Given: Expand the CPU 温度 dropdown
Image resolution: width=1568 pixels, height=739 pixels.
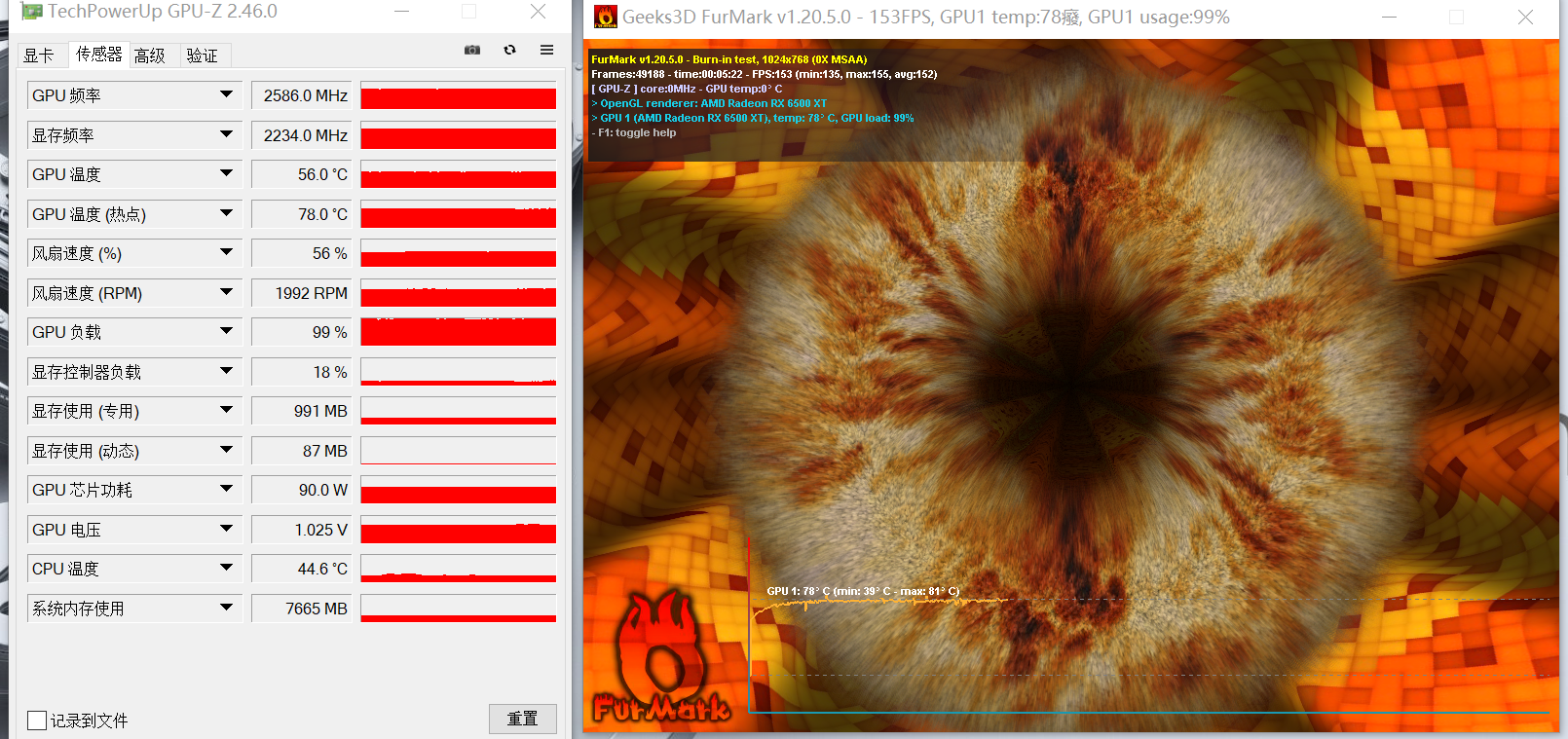Looking at the screenshot, I should tap(226, 568).
